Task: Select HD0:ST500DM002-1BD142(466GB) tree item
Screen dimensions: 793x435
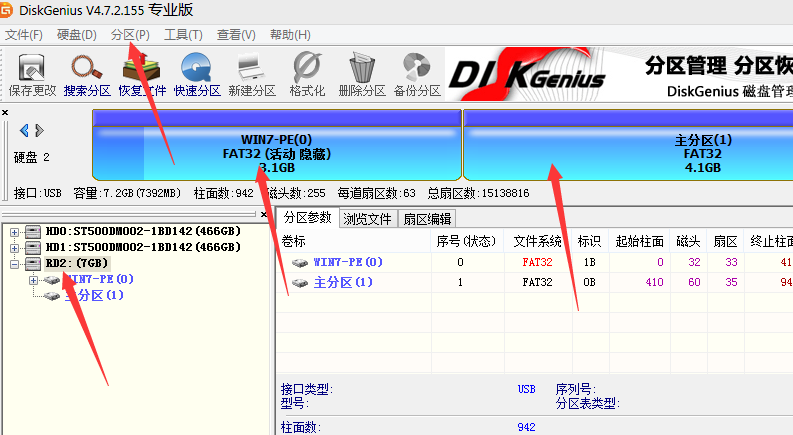Action: pos(143,232)
